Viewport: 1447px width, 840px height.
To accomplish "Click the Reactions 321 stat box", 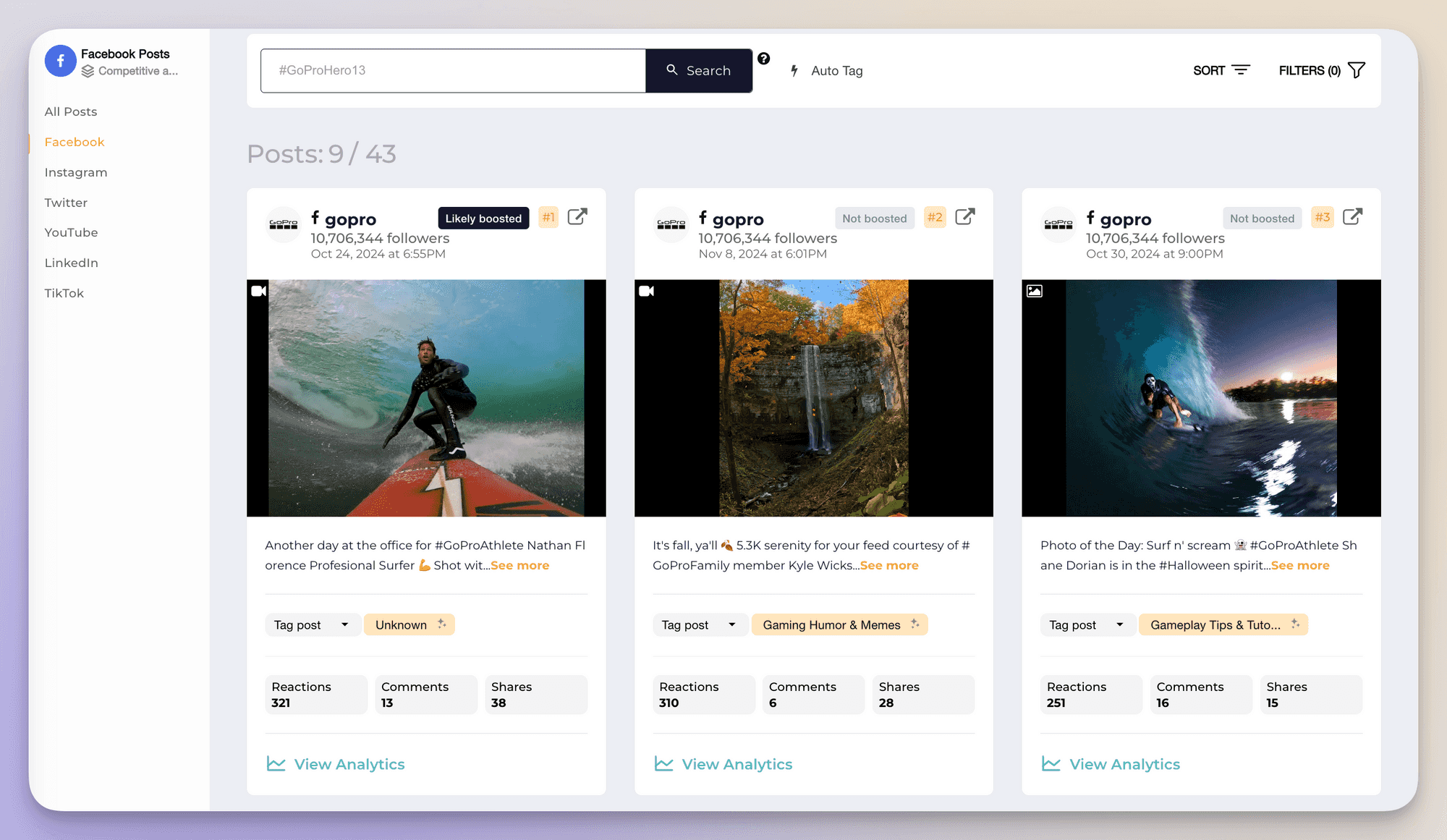I will [316, 695].
